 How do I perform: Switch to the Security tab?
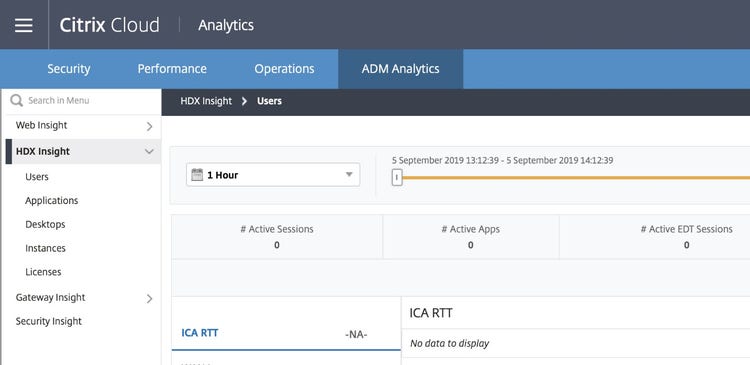pyautogui.click(x=68, y=69)
